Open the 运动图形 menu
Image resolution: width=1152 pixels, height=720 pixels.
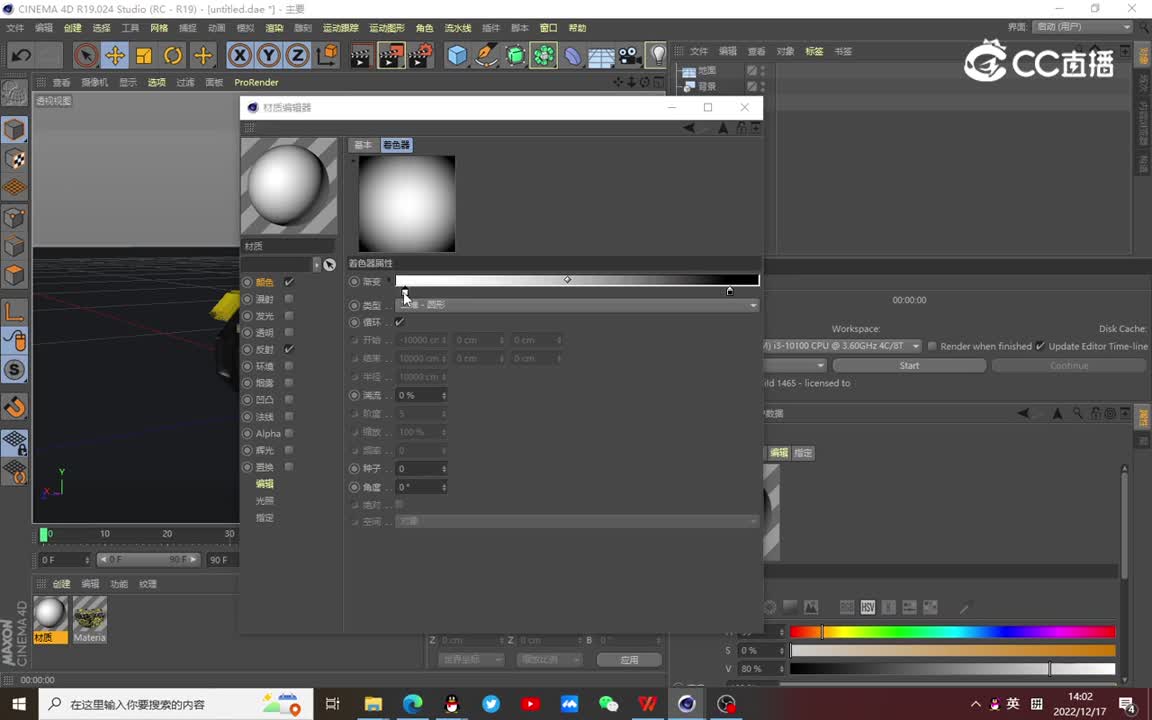[387, 28]
